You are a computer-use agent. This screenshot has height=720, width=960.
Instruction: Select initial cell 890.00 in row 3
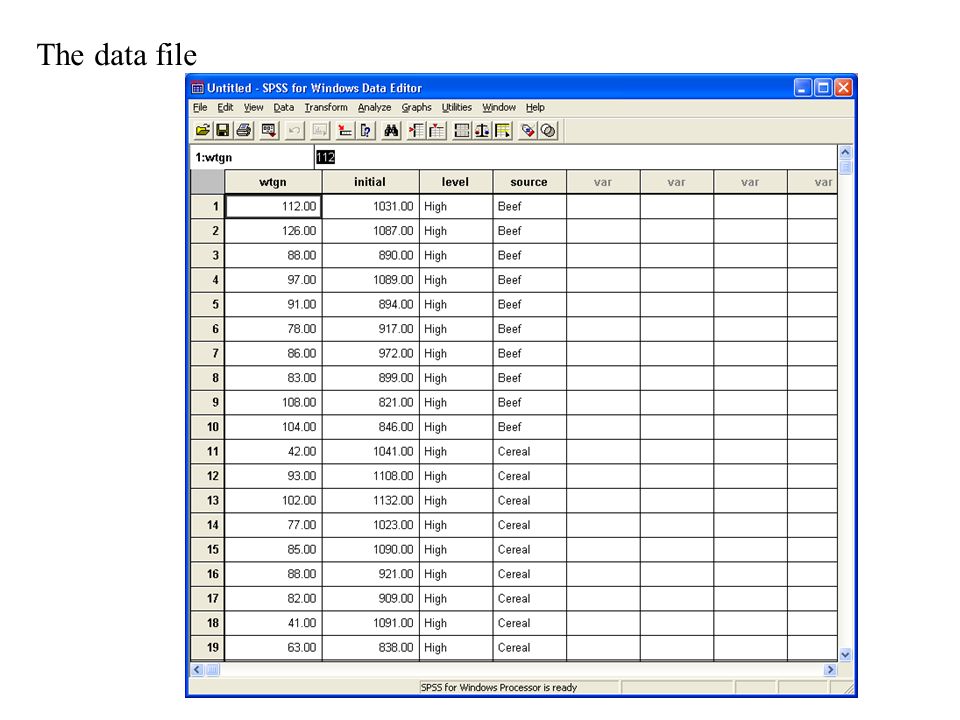pyautogui.click(x=370, y=255)
